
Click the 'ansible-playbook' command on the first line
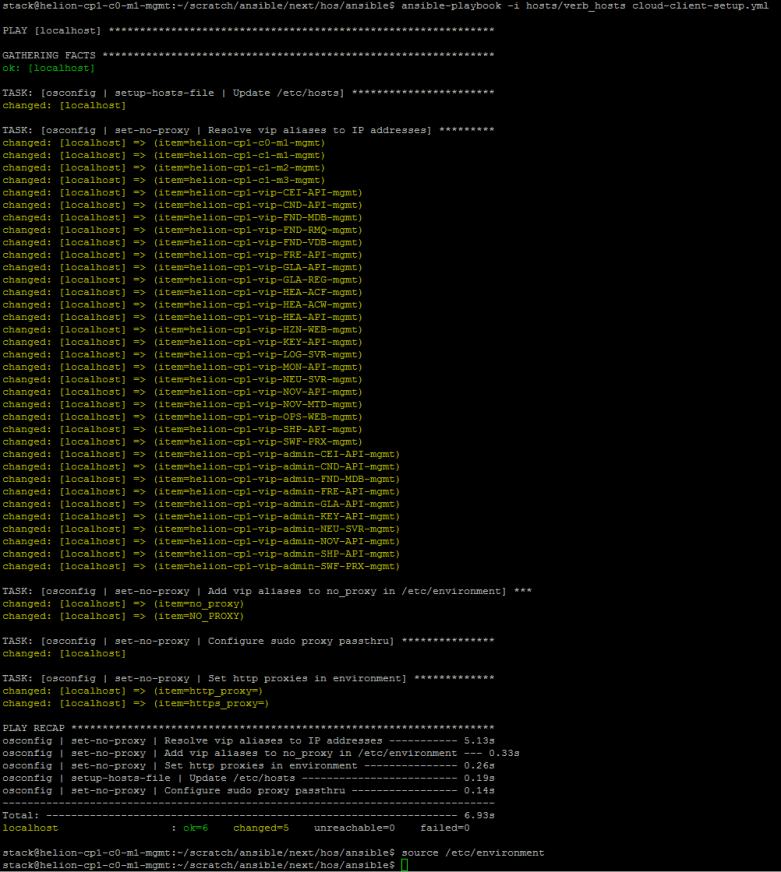tap(449, 6)
